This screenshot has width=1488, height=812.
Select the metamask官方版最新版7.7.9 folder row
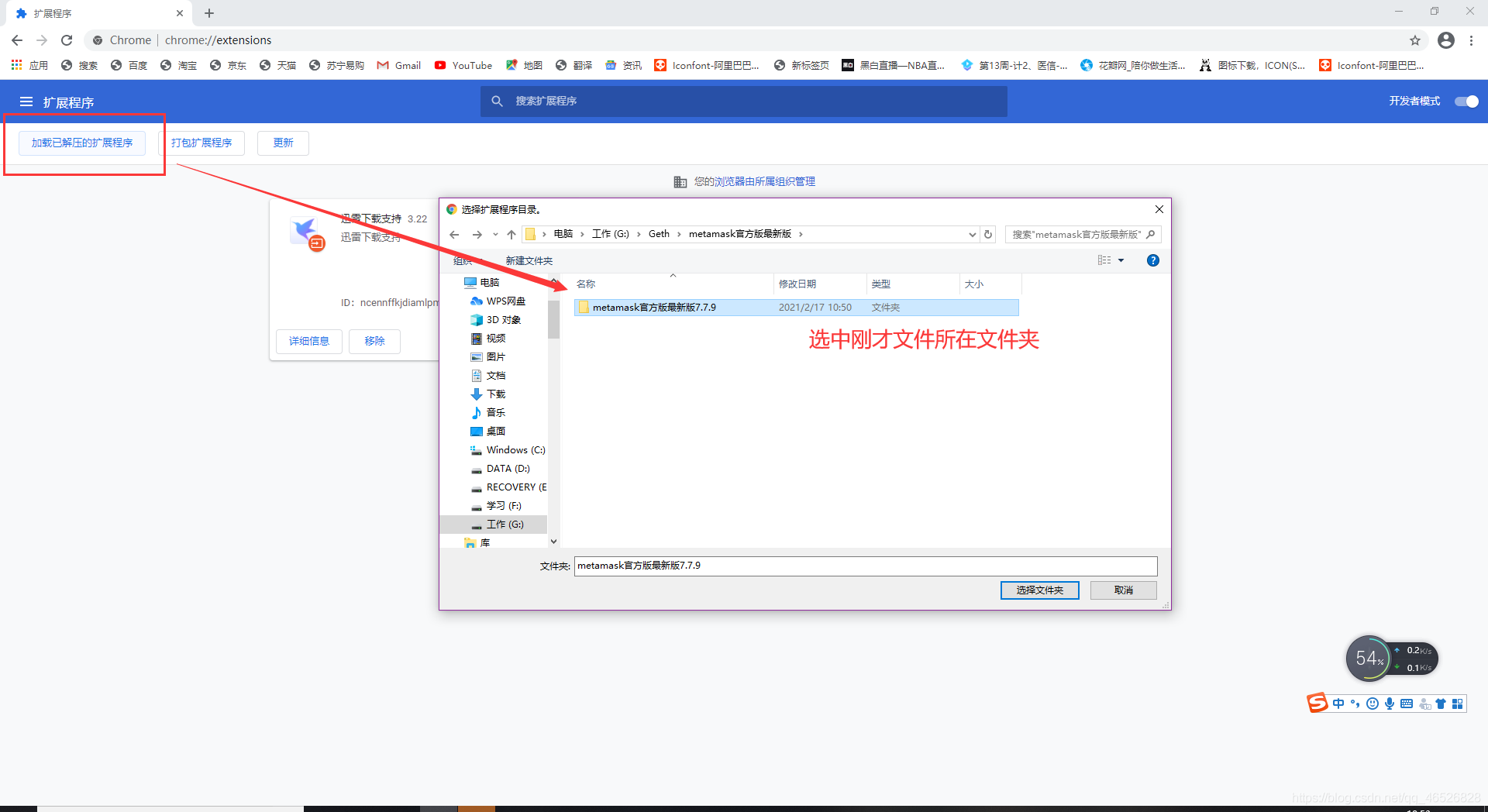point(797,308)
